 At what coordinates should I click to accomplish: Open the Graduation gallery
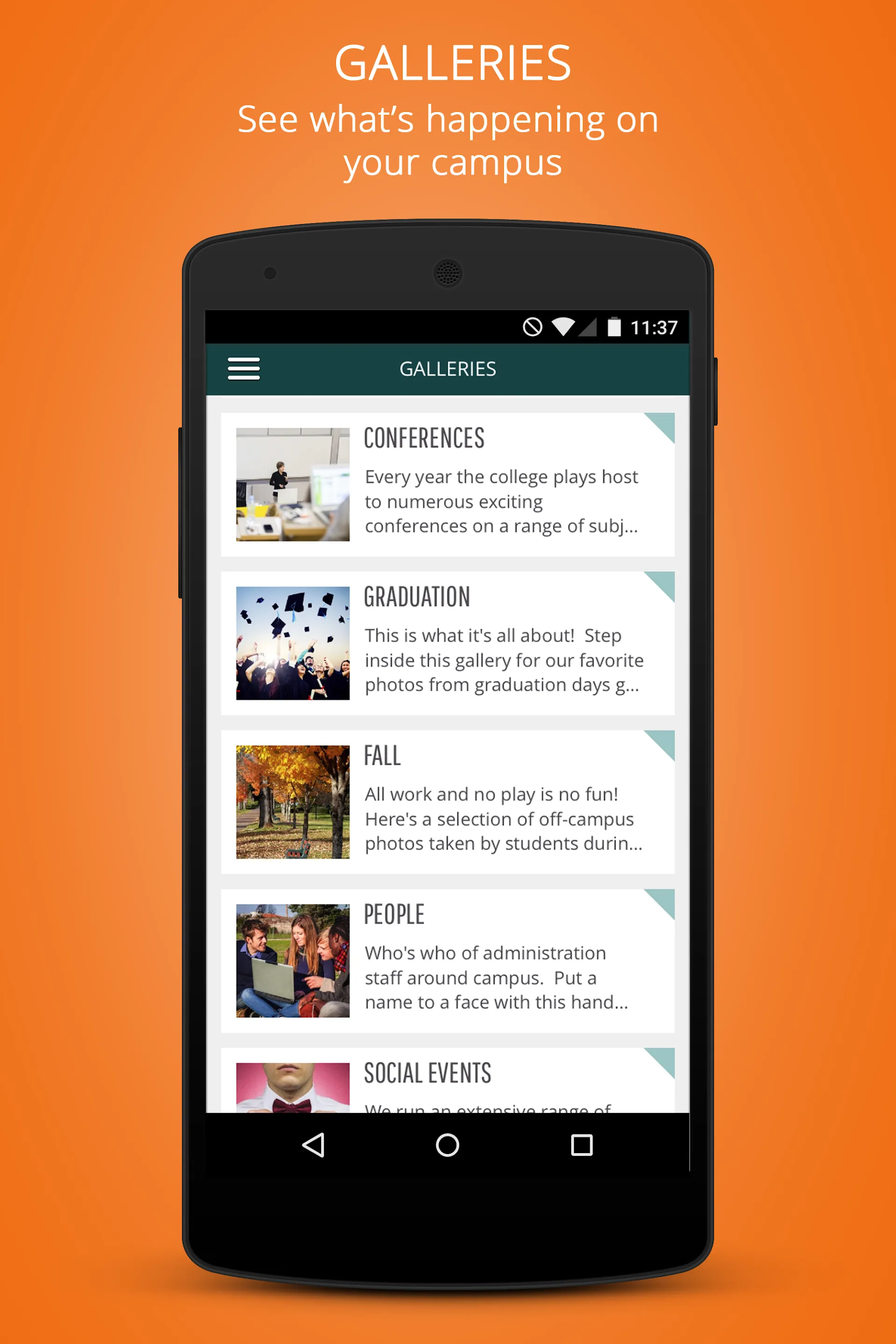(x=448, y=650)
